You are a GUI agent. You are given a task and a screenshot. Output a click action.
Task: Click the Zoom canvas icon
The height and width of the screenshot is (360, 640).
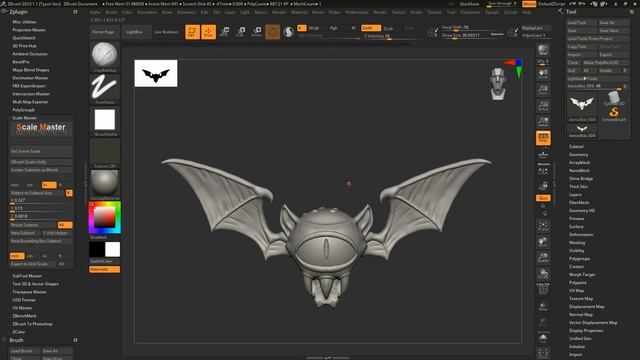coord(543,90)
